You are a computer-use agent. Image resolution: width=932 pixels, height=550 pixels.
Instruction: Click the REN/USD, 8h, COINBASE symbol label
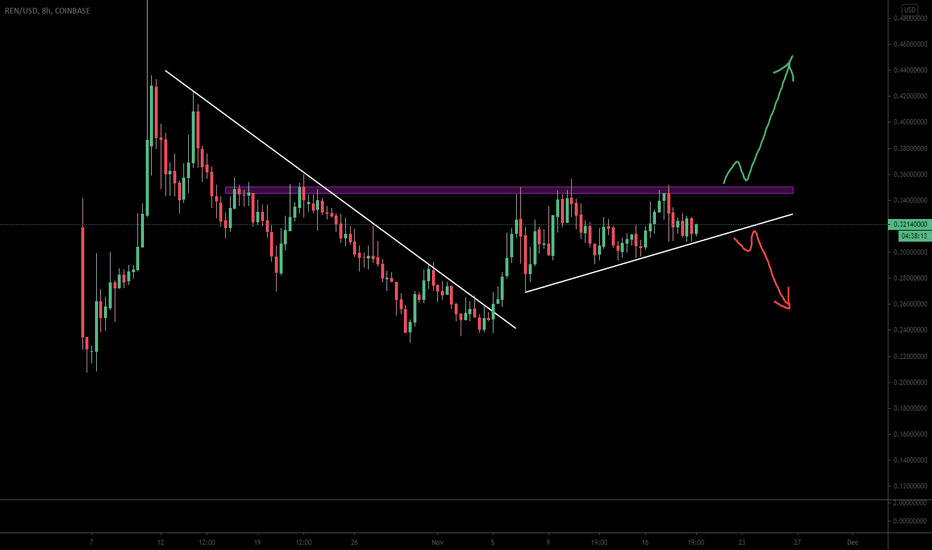(48, 11)
